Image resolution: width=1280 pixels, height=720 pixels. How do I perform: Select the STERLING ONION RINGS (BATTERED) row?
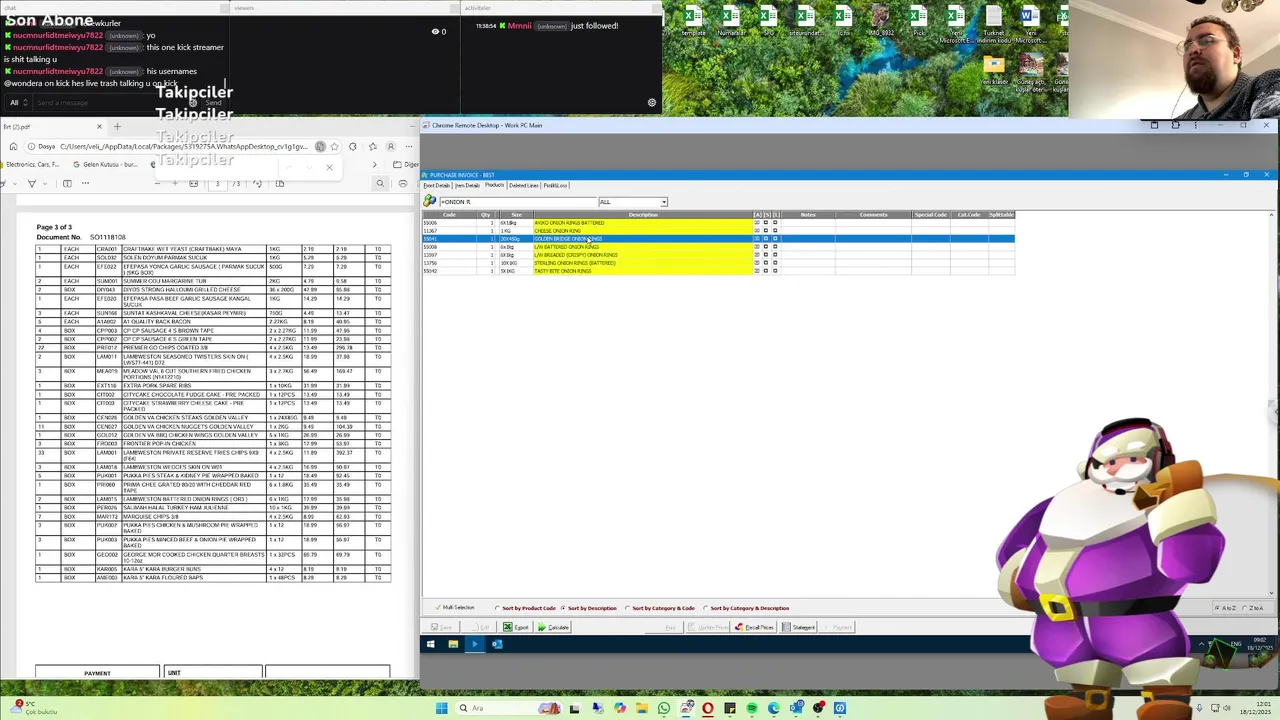click(718, 263)
